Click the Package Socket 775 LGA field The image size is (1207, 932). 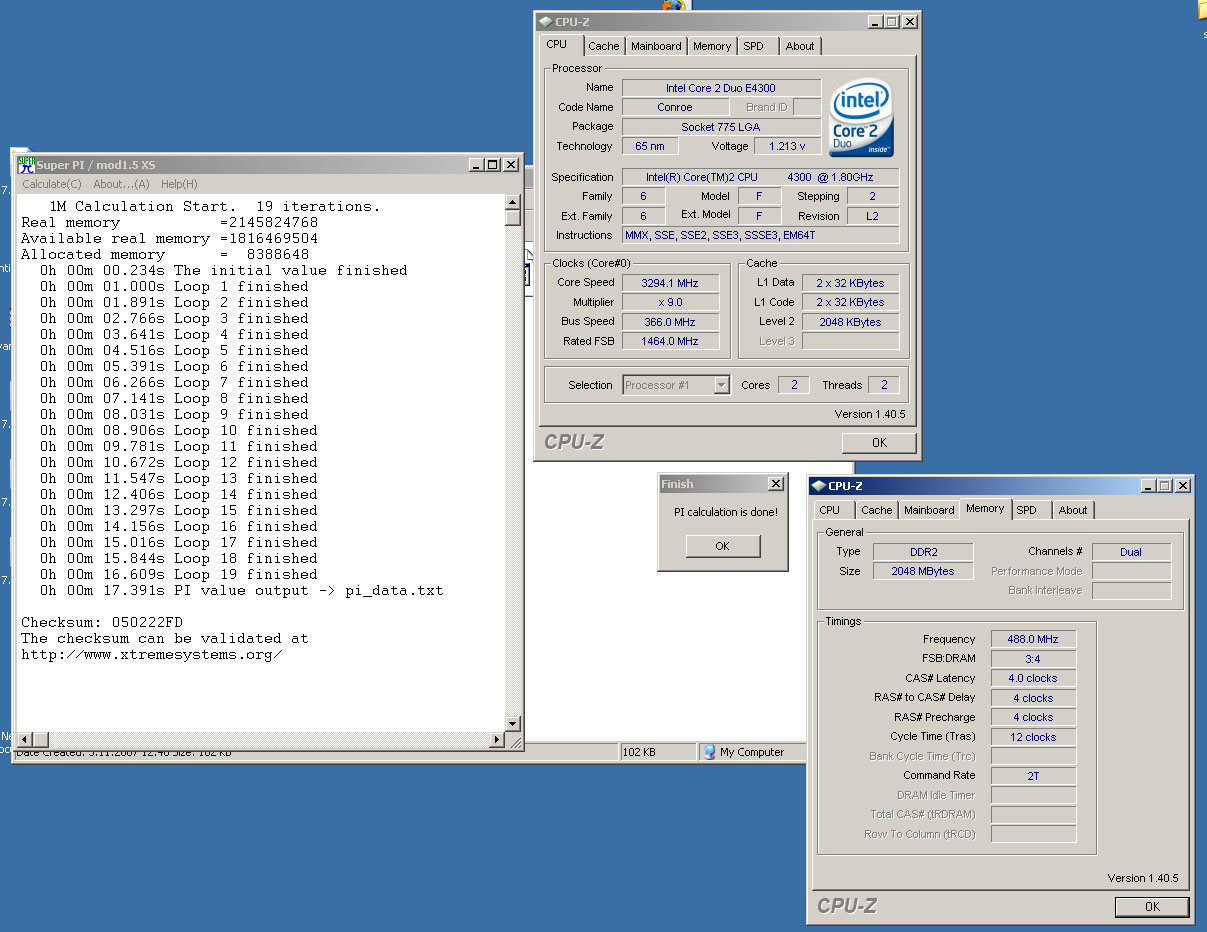(721, 127)
